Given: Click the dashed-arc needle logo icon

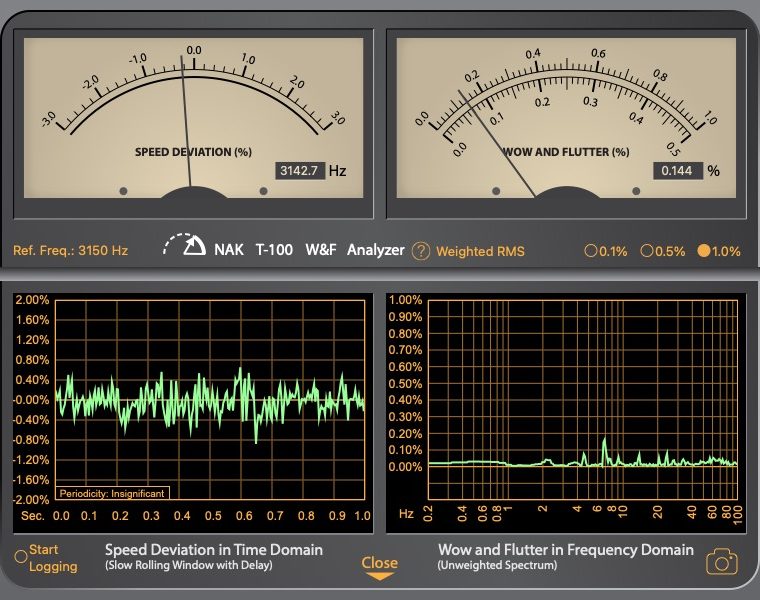Looking at the screenshot, I should tap(186, 246).
